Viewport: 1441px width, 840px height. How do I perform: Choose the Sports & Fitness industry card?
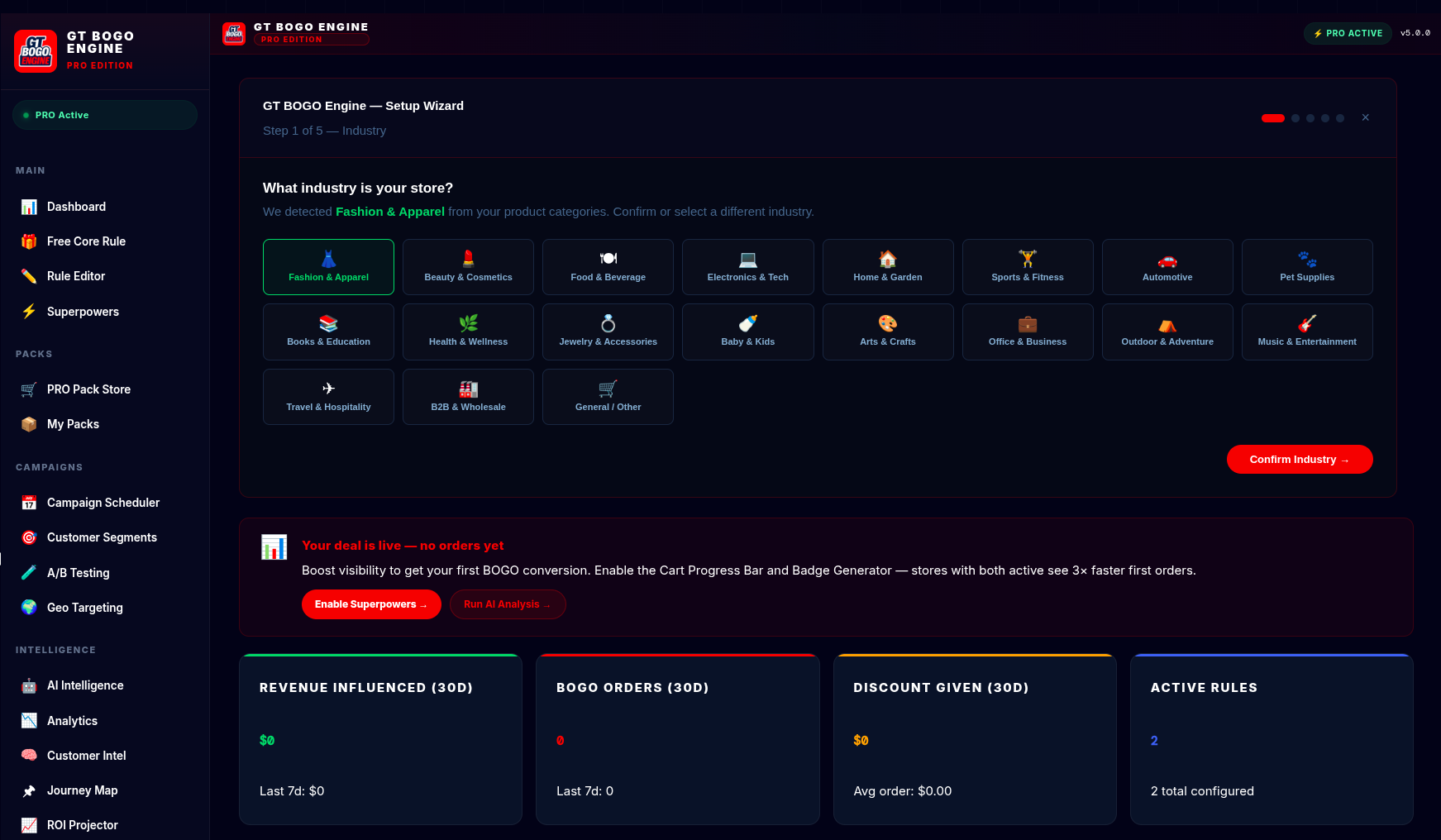pyautogui.click(x=1028, y=267)
